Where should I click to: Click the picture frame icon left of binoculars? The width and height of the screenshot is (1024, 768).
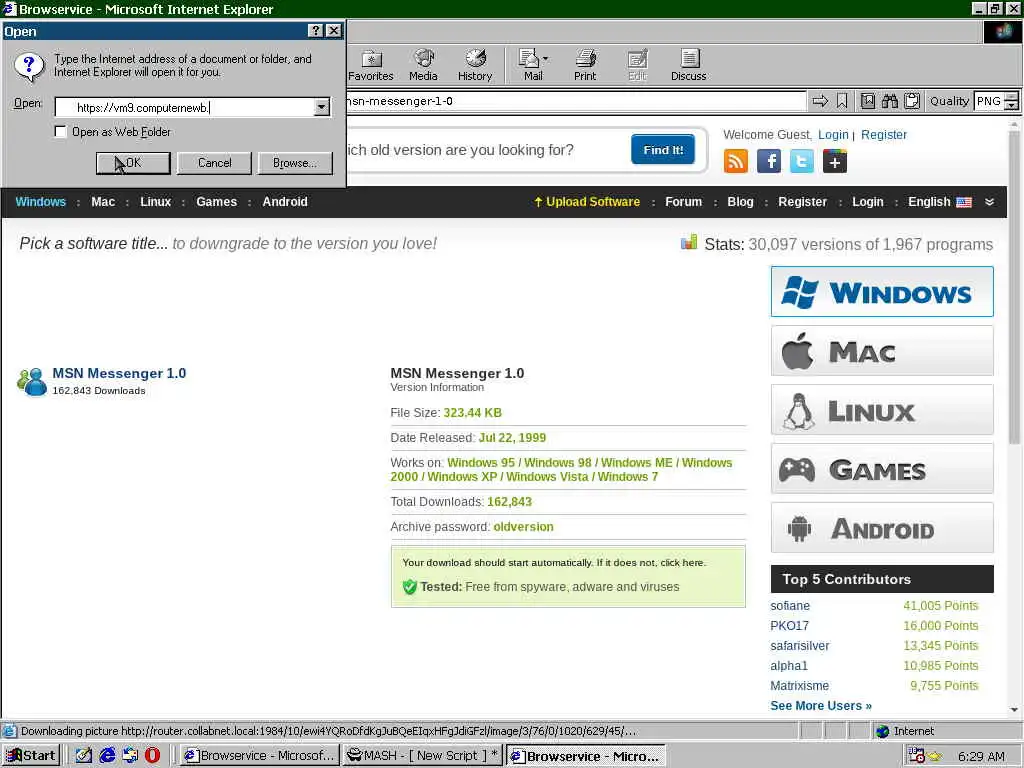coord(867,101)
